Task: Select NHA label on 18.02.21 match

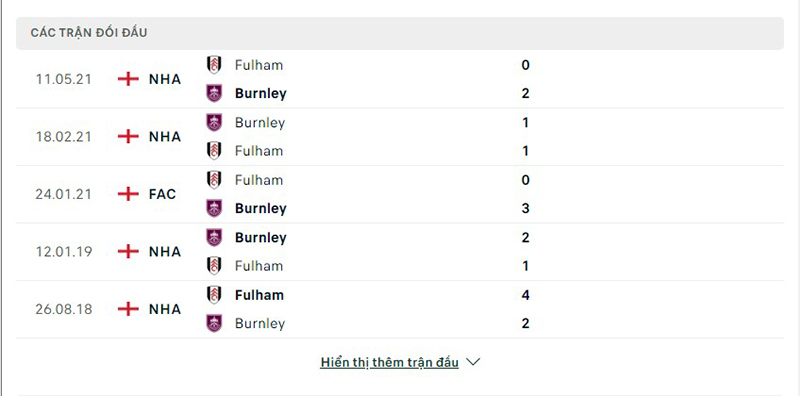Action: coord(165,137)
